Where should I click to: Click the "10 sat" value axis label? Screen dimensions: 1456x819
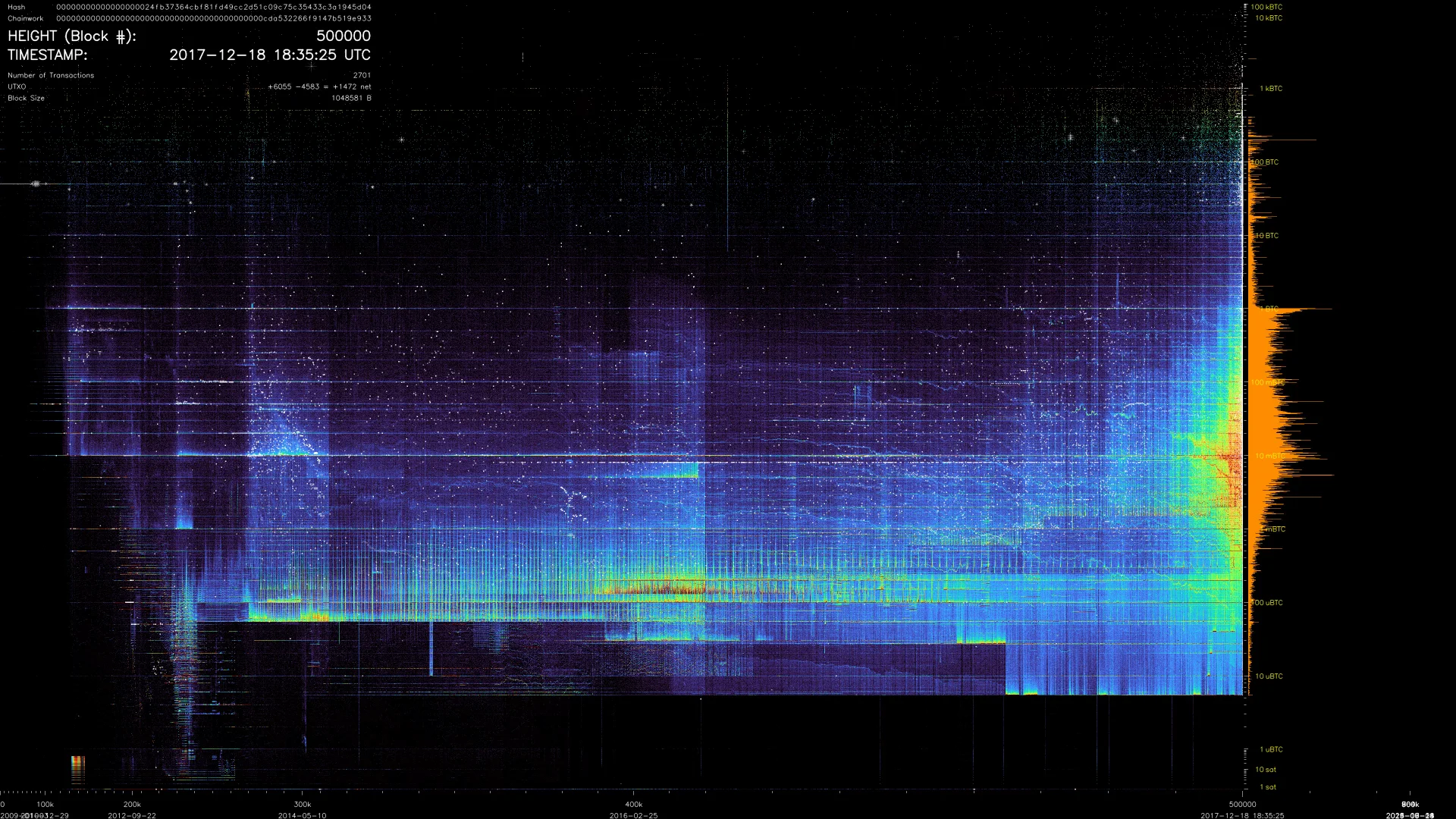click(1266, 769)
